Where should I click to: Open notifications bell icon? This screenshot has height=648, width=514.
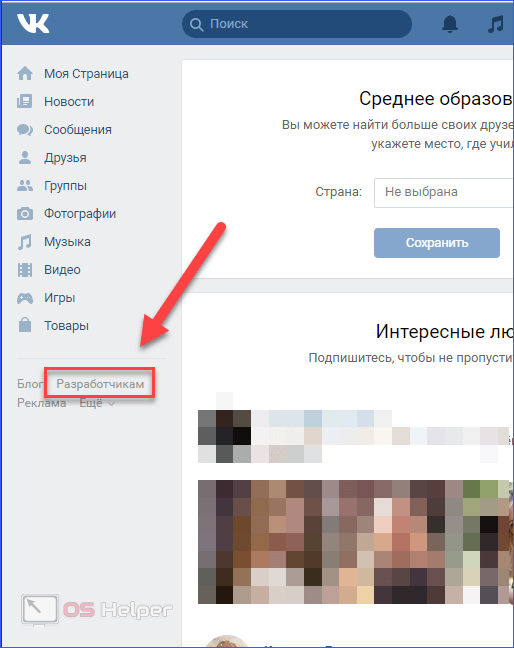tap(450, 24)
